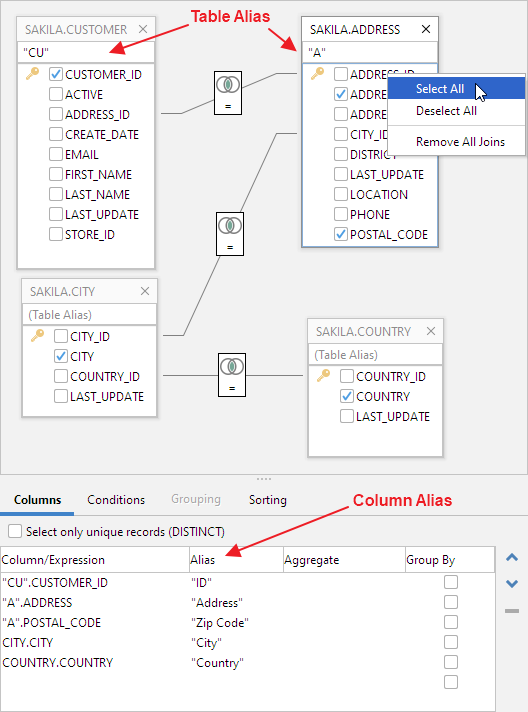This screenshot has height=712, width=528.
Task: Move the selected column up with the up arrow
Action: 512,558
